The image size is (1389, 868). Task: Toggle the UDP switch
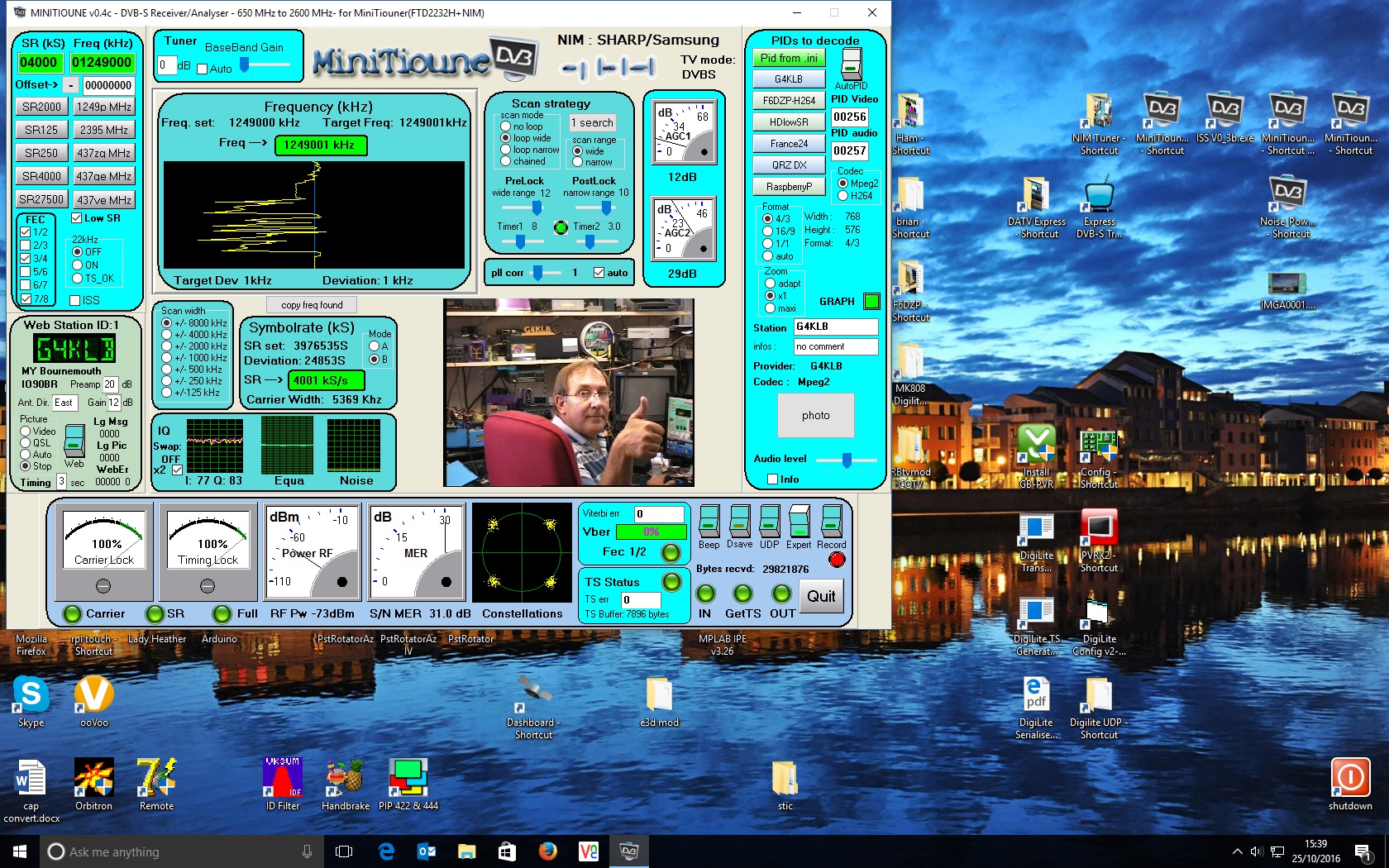pyautogui.click(x=769, y=521)
